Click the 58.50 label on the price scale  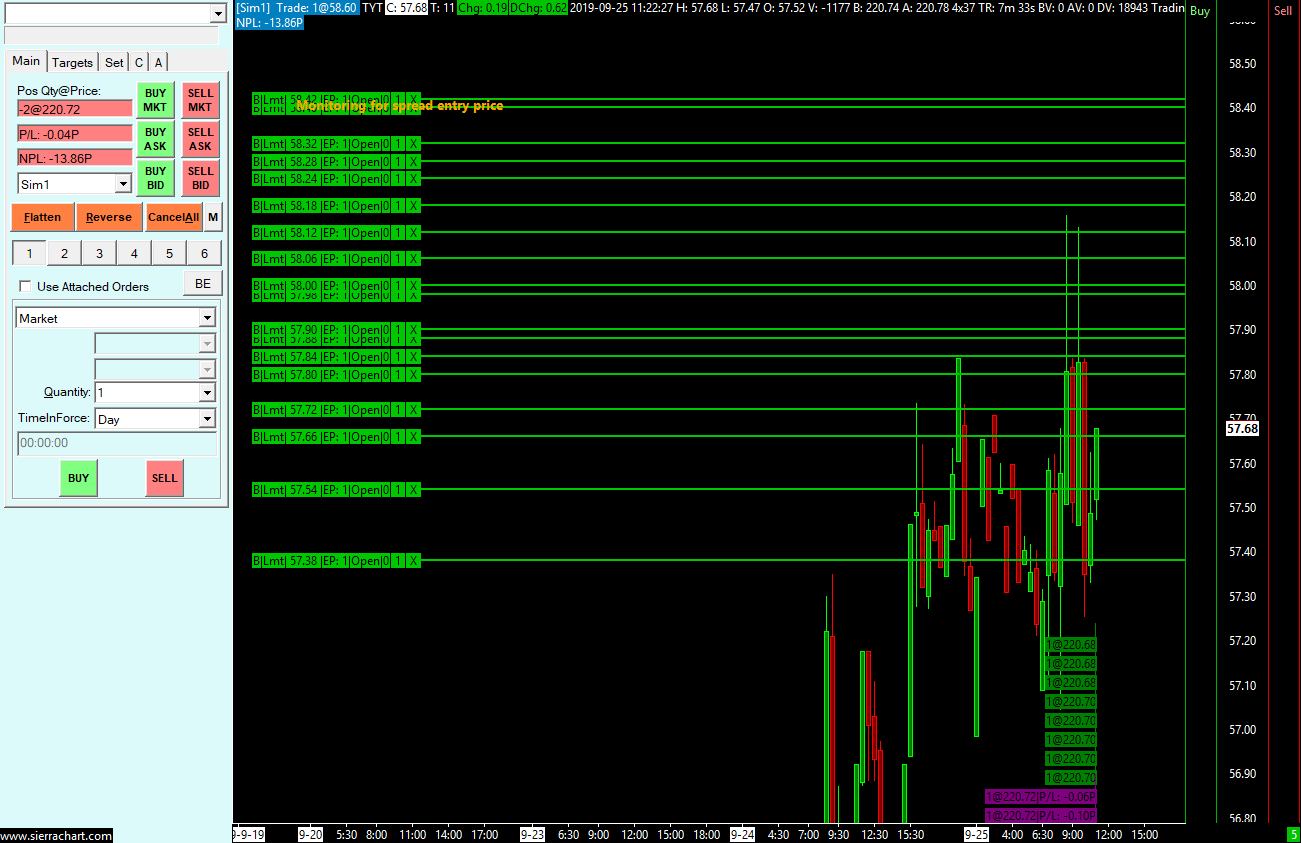[1242, 64]
